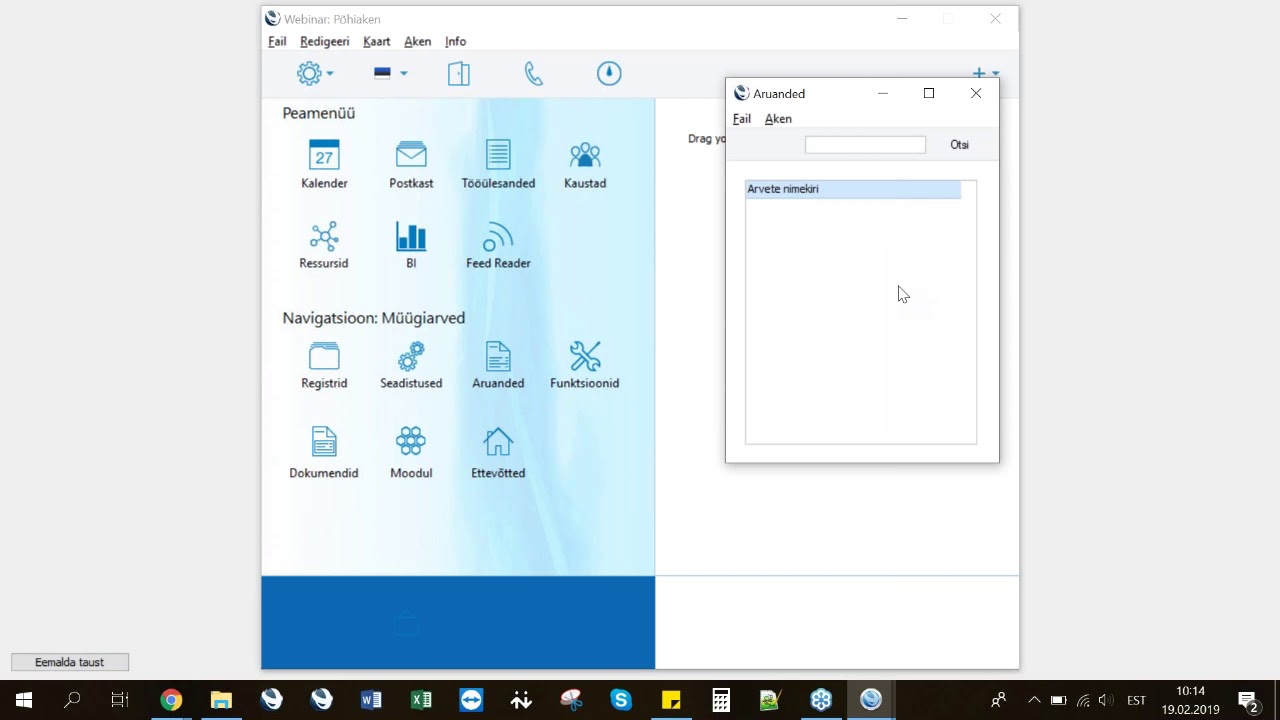Open the Aken menu in main window

[418, 41]
